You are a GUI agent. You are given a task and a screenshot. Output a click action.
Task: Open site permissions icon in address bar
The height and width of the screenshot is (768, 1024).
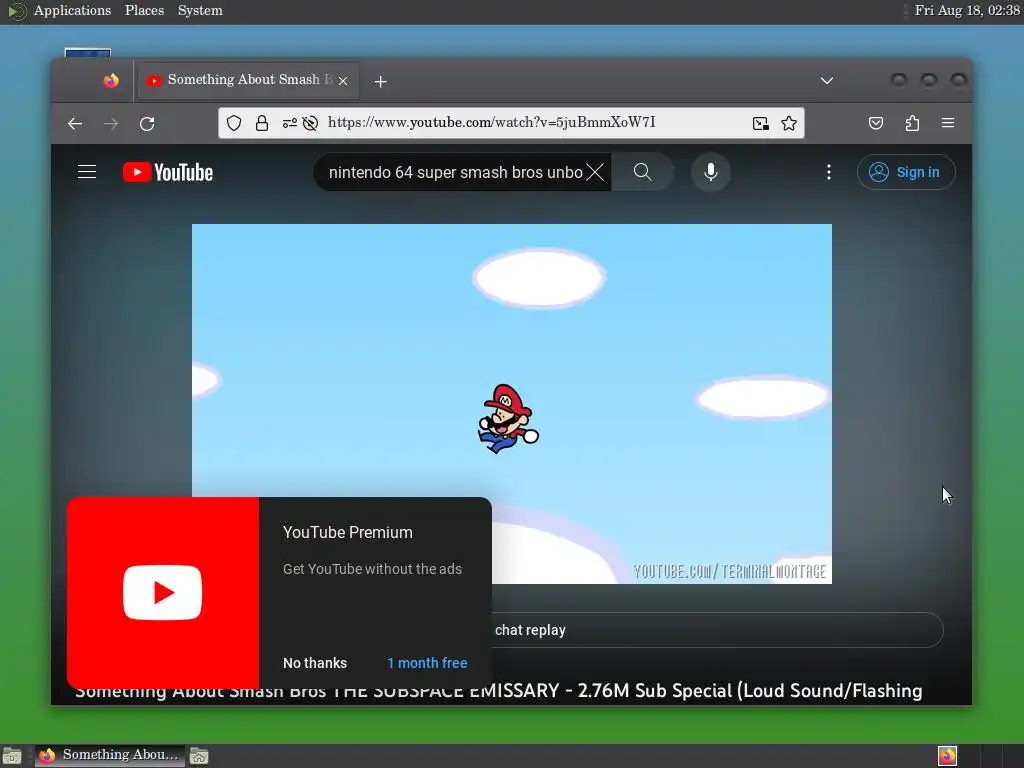pyautogui.click(x=289, y=123)
